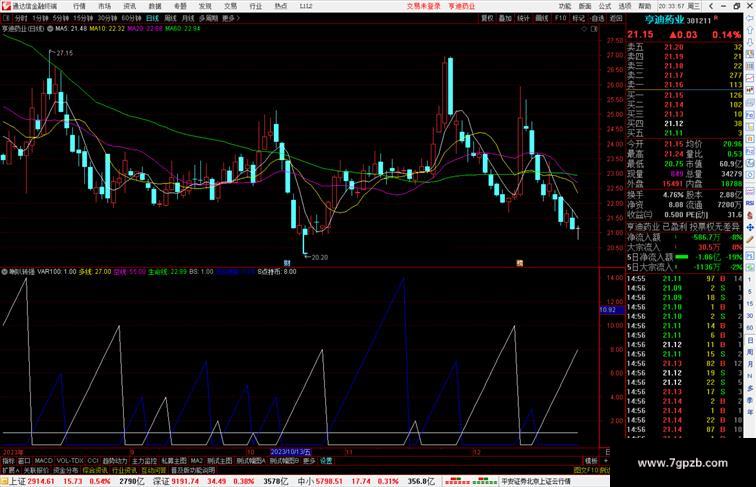Open the 数据 menu

tap(155, 6)
